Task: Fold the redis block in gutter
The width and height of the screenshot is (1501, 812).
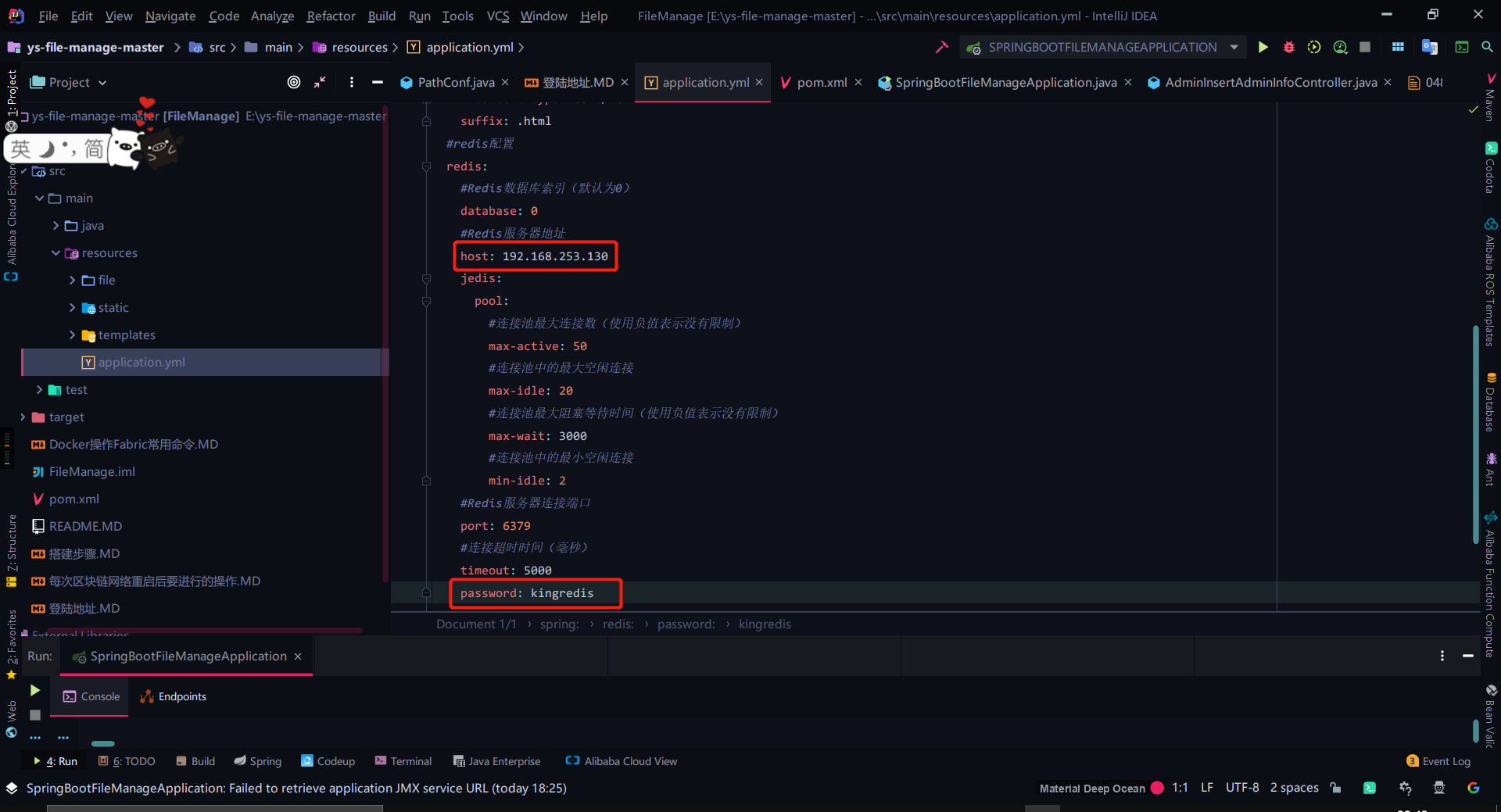Action: click(x=426, y=166)
